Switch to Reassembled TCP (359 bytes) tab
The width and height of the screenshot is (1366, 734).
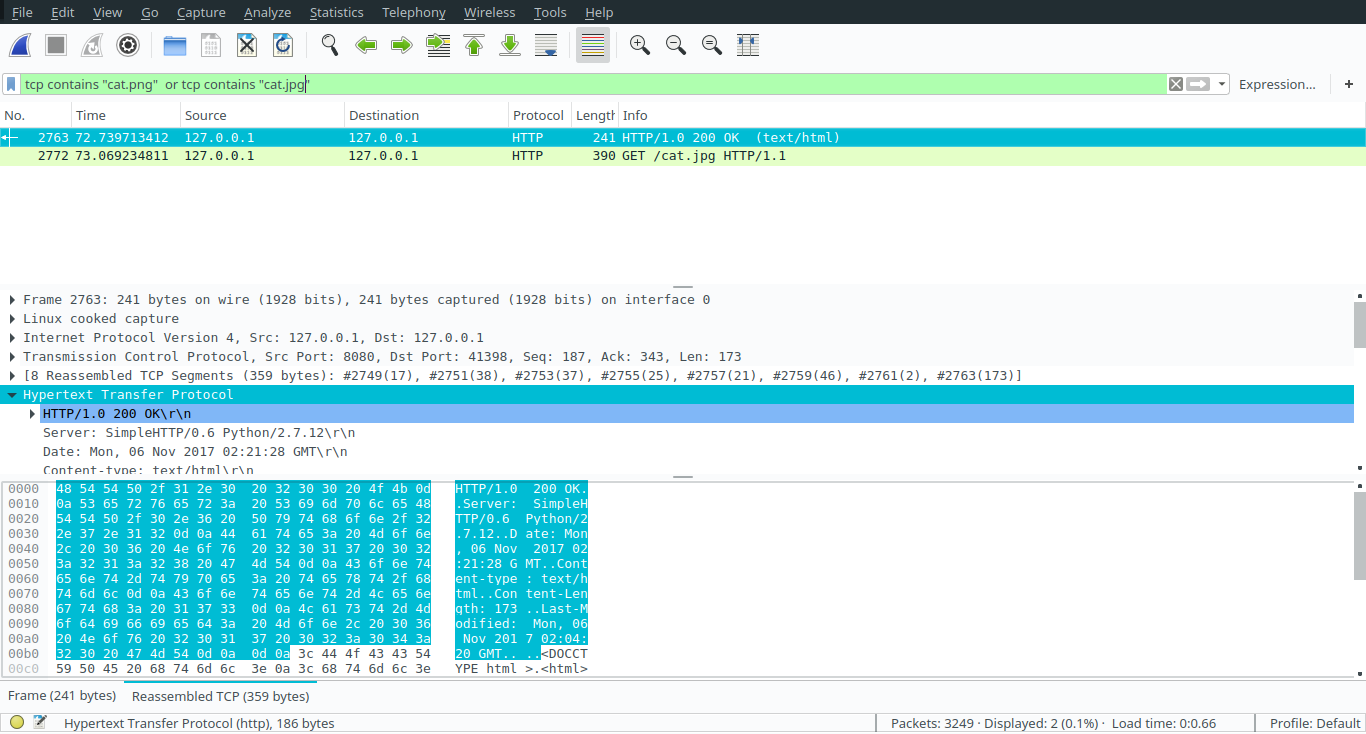click(x=221, y=696)
